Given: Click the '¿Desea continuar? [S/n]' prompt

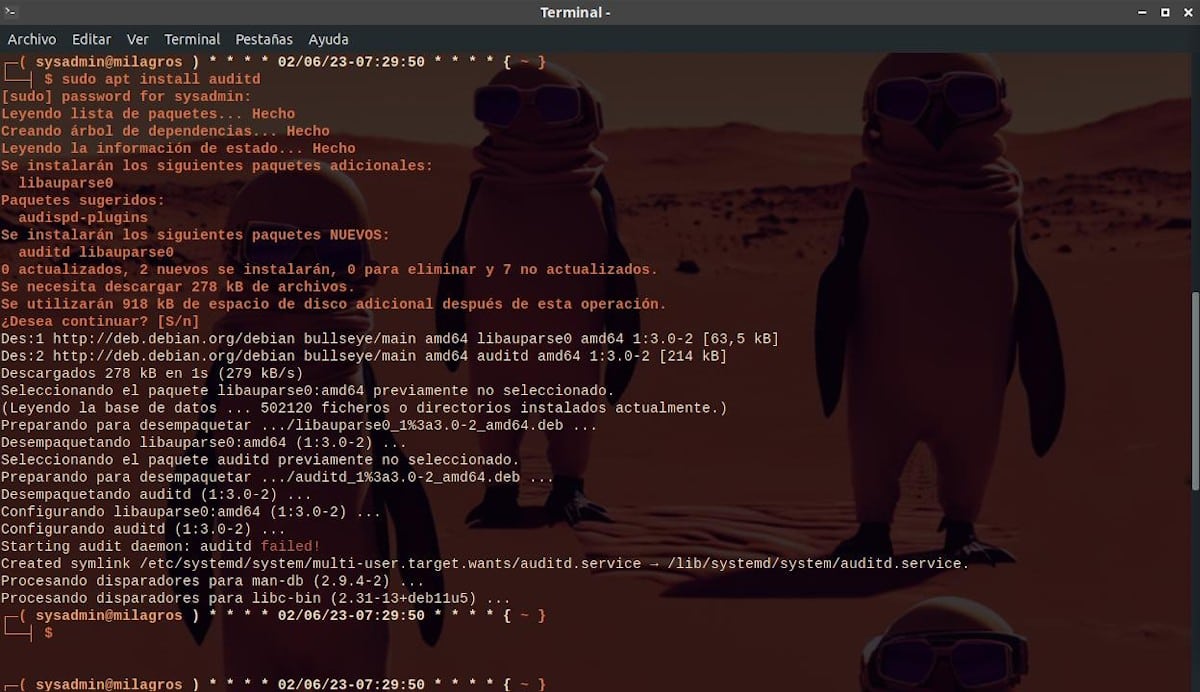Looking at the screenshot, I should tap(100, 321).
